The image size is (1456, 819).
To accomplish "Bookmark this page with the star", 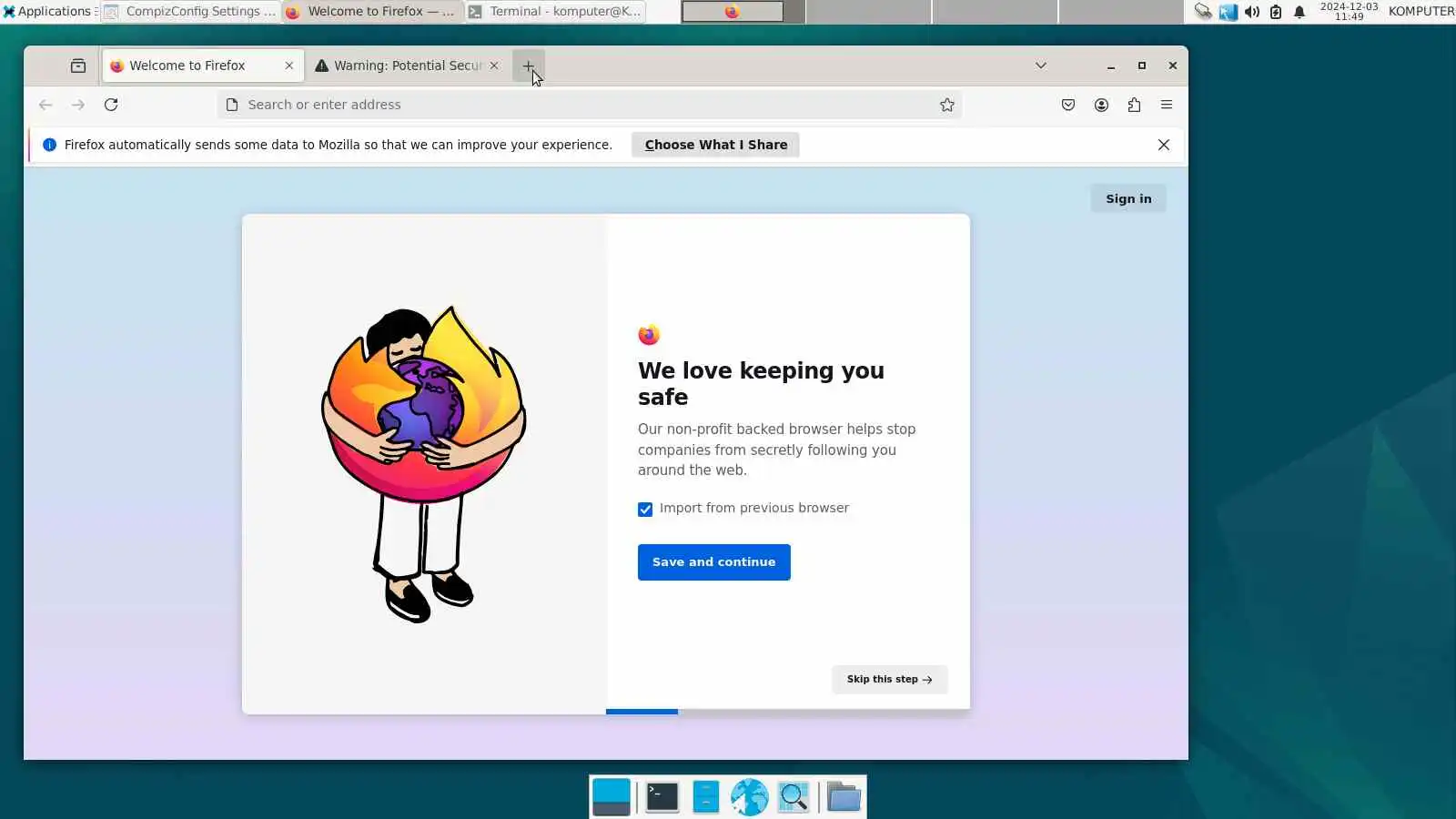I will [947, 105].
